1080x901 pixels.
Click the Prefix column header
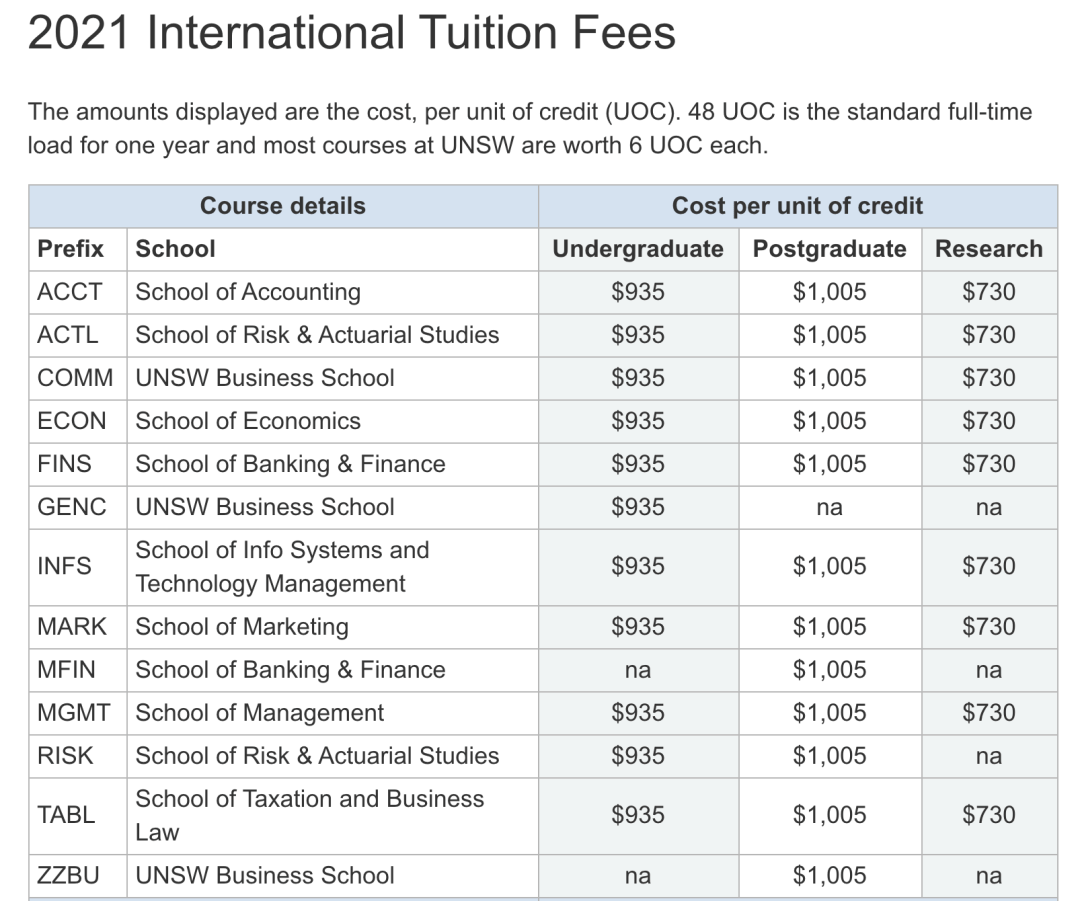tap(78, 249)
